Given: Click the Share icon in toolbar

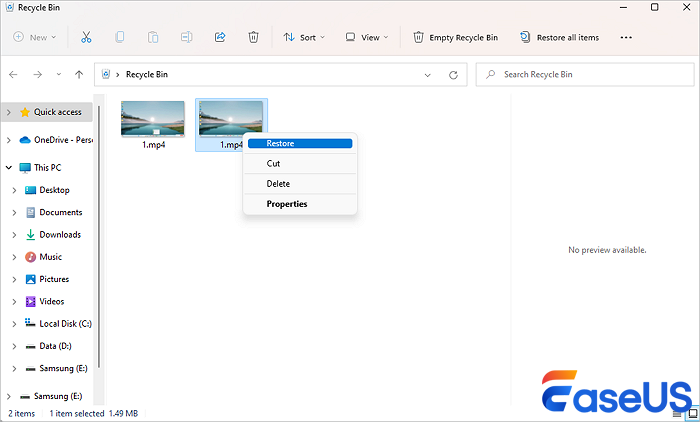Looking at the screenshot, I should [x=220, y=37].
